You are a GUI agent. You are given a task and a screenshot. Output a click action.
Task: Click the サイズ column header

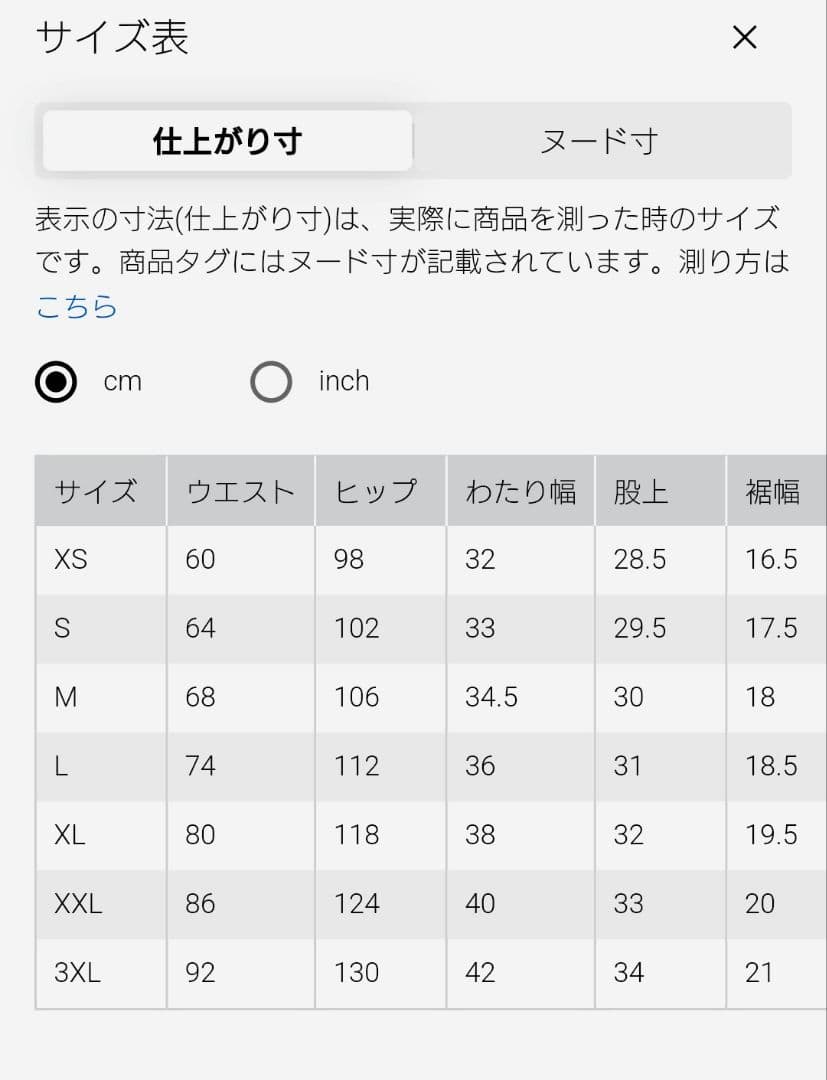click(x=96, y=492)
